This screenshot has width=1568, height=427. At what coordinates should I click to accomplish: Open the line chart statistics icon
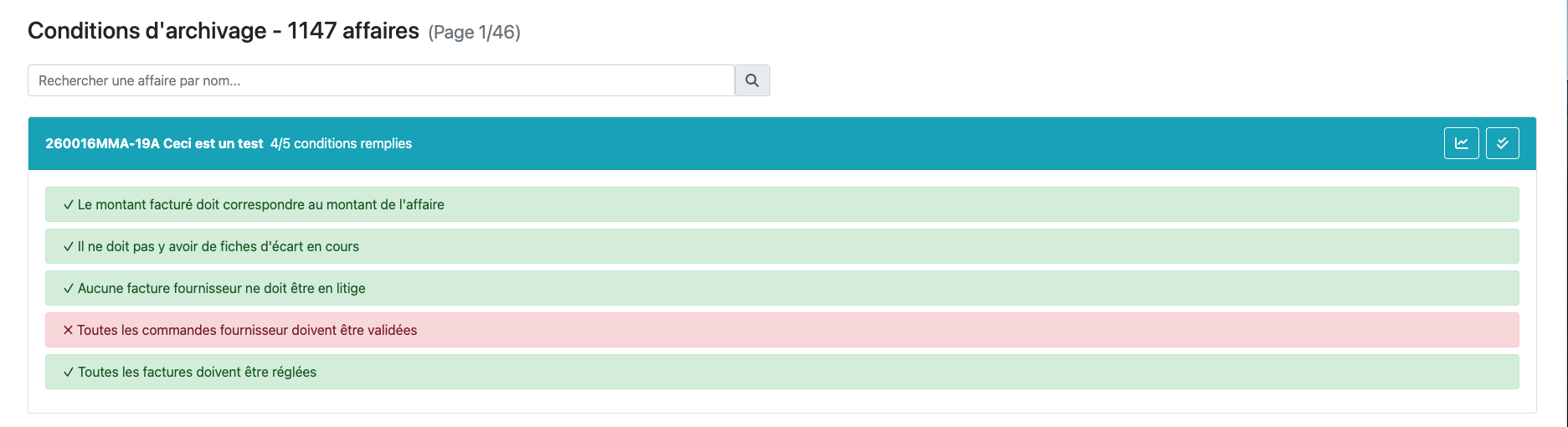coord(1461,143)
